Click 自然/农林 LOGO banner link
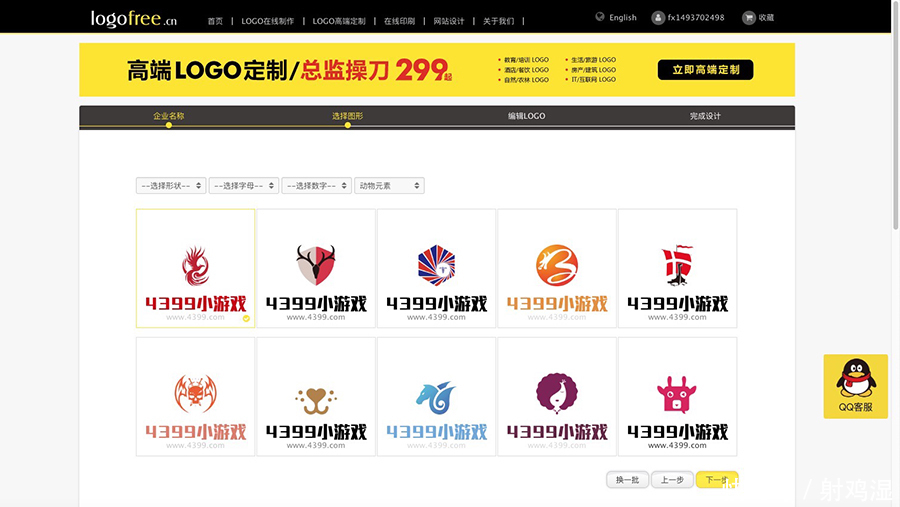900x507 pixels. (x=526, y=80)
